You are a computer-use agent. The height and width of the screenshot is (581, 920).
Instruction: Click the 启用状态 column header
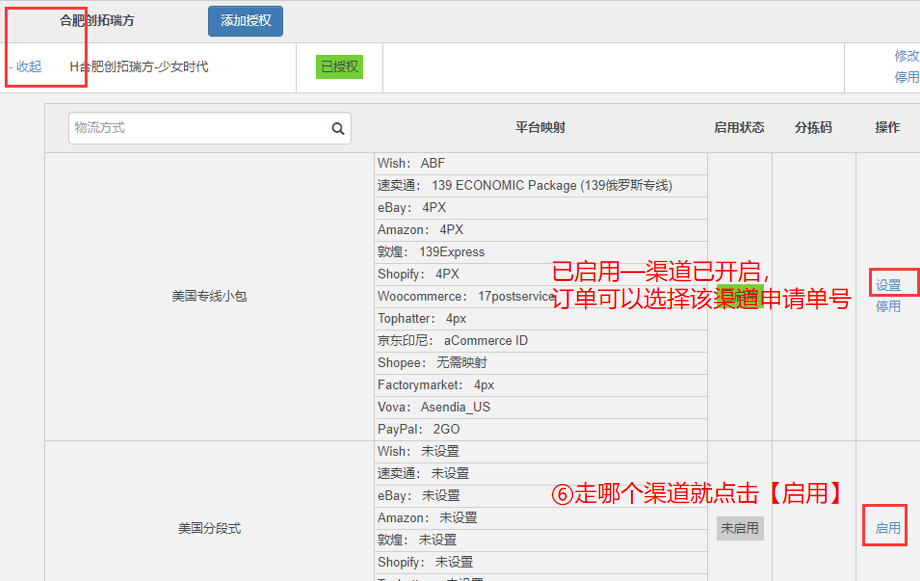[739, 127]
